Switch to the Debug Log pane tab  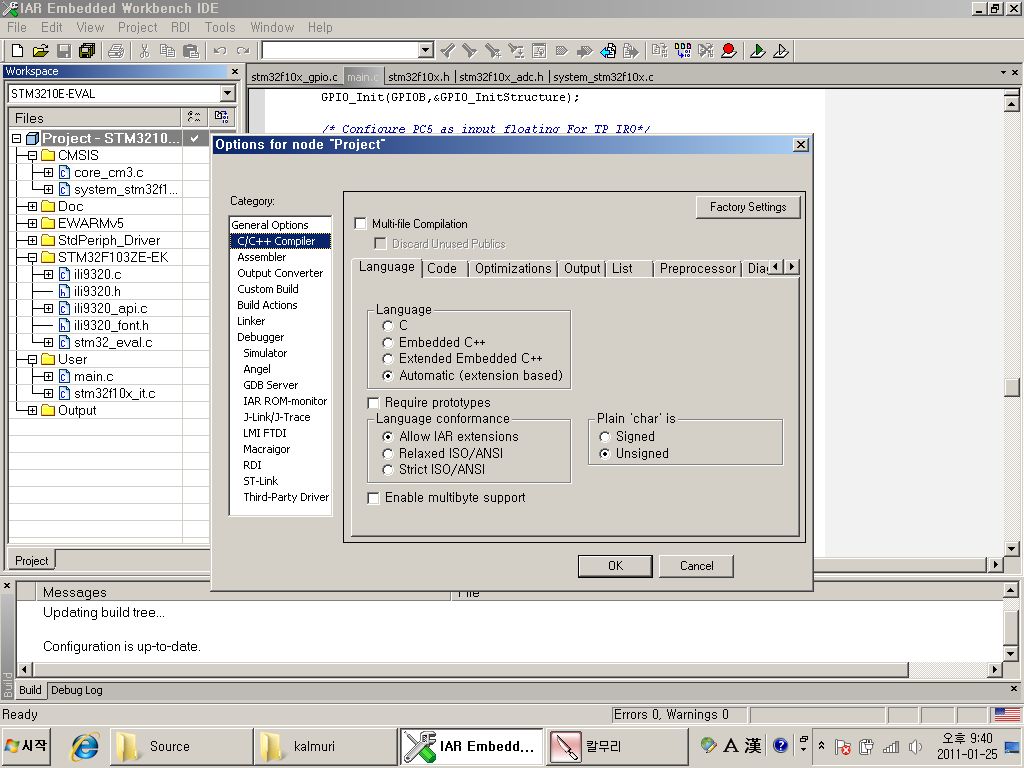pyautogui.click(x=76, y=690)
